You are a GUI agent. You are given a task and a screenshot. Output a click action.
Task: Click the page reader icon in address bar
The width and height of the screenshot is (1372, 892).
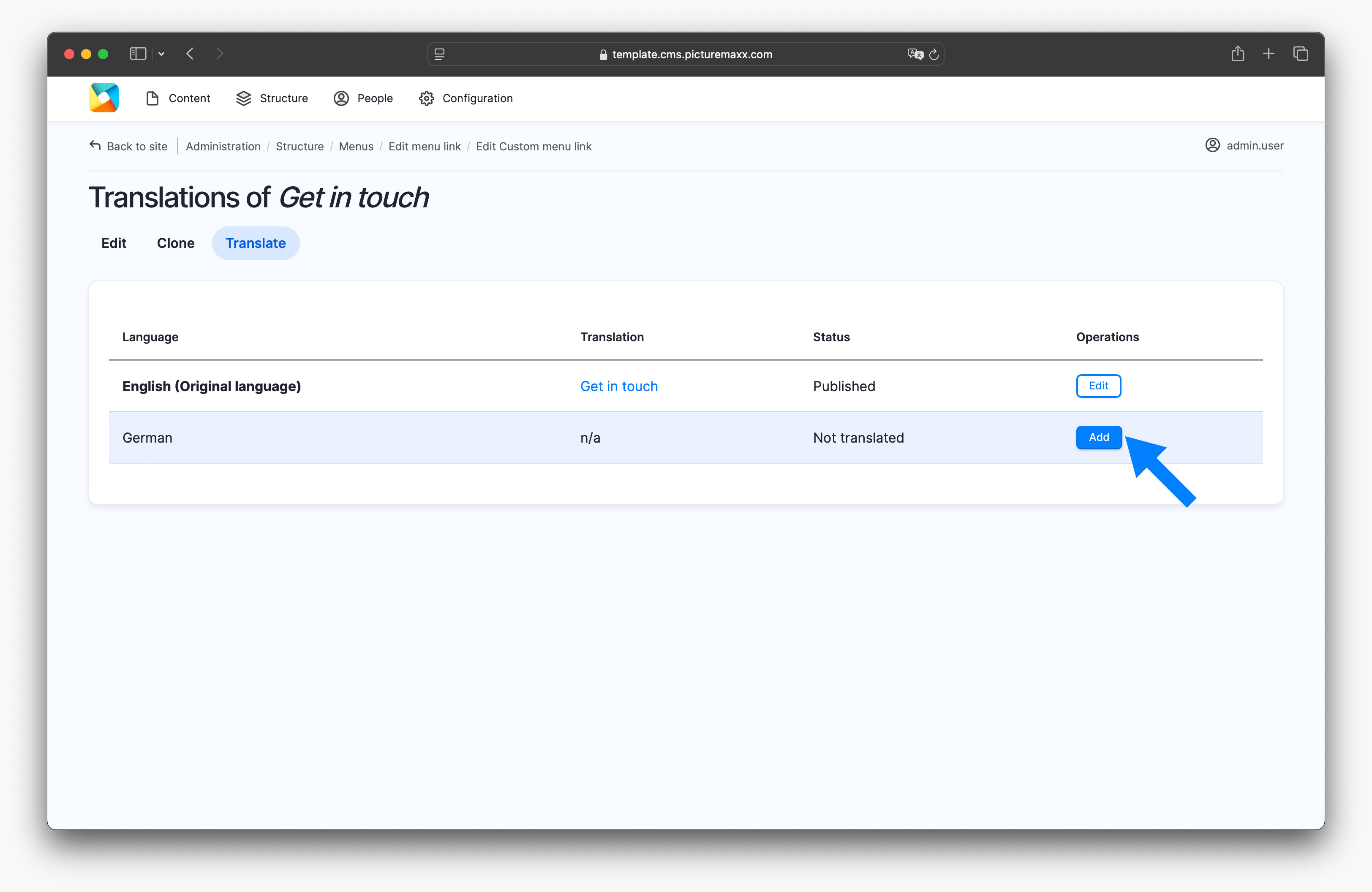click(439, 54)
